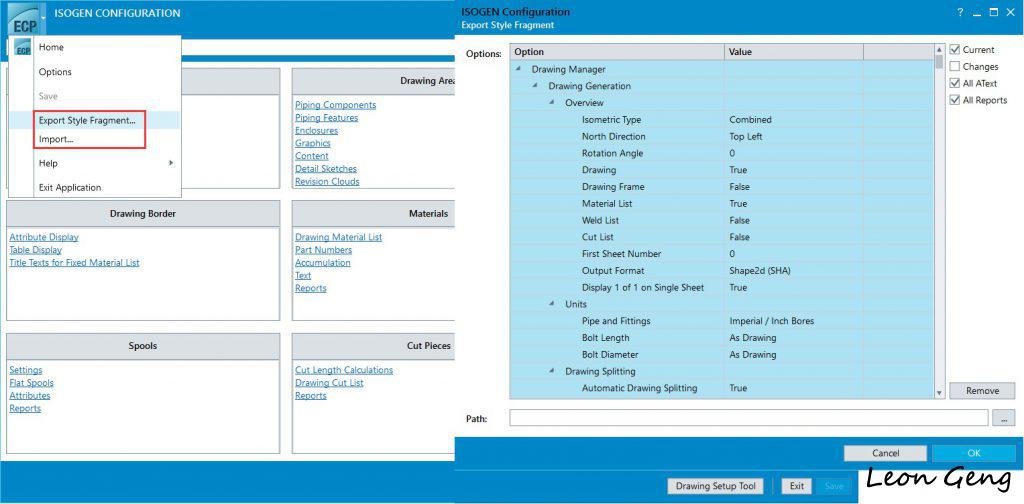Collapse the Overview node
The image size is (1024, 504).
click(552, 103)
